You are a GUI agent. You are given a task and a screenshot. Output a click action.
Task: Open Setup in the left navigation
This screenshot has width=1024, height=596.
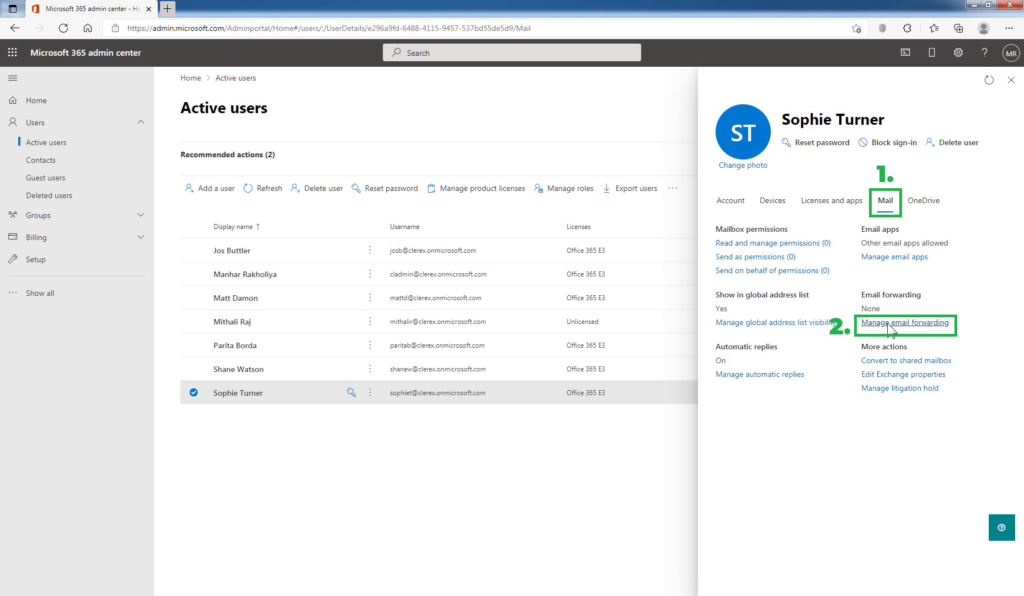[x=35, y=259]
